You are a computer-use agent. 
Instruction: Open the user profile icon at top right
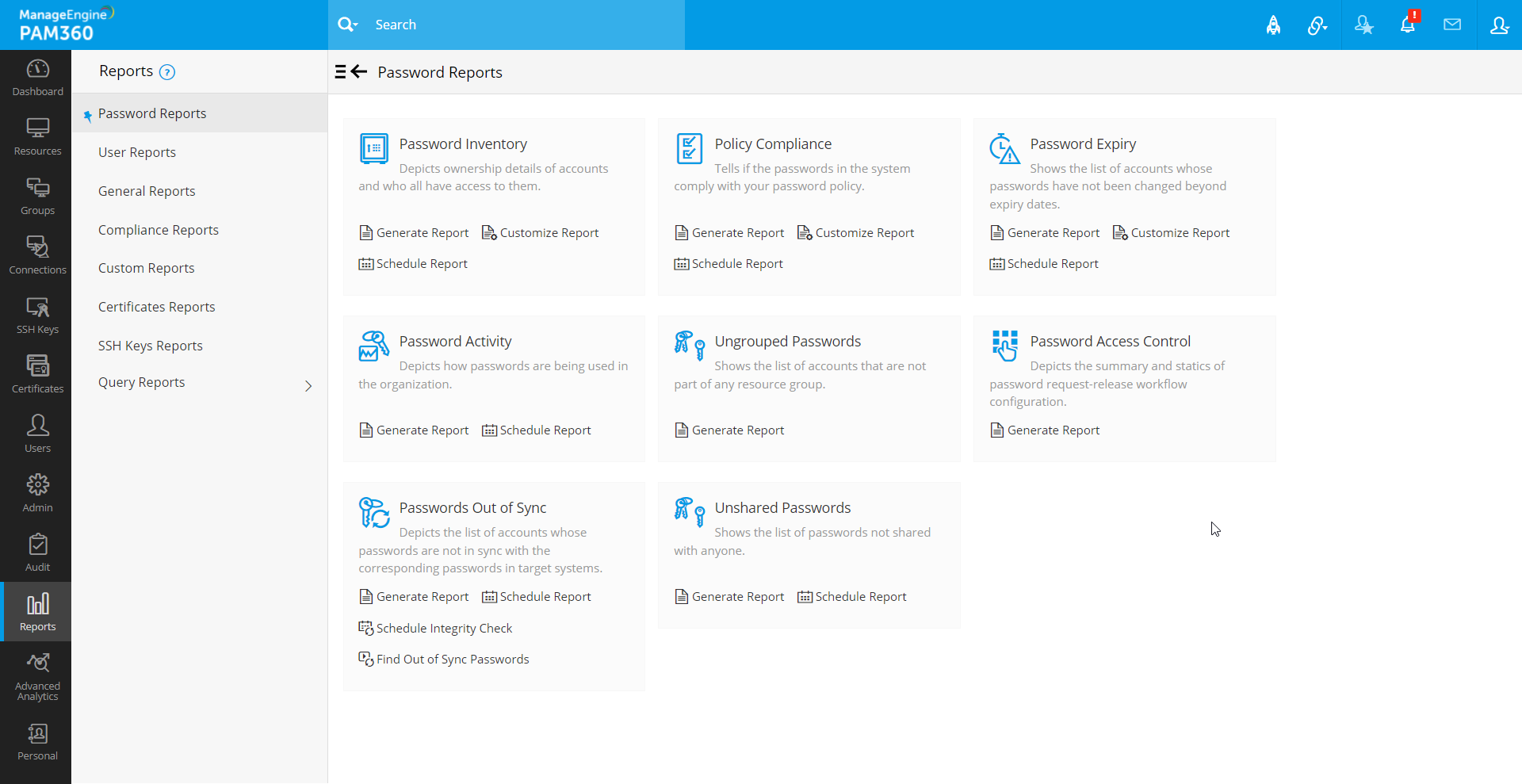click(1498, 25)
